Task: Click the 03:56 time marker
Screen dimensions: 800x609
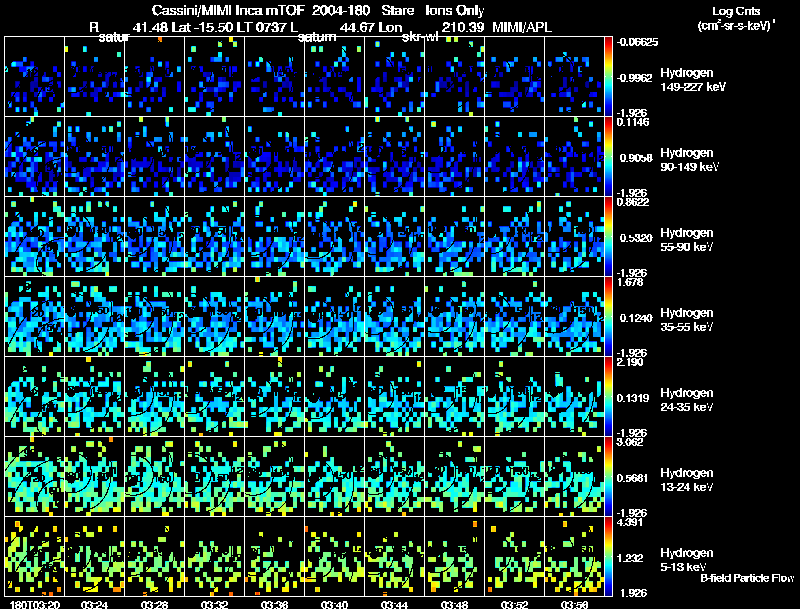Action: 574,605
